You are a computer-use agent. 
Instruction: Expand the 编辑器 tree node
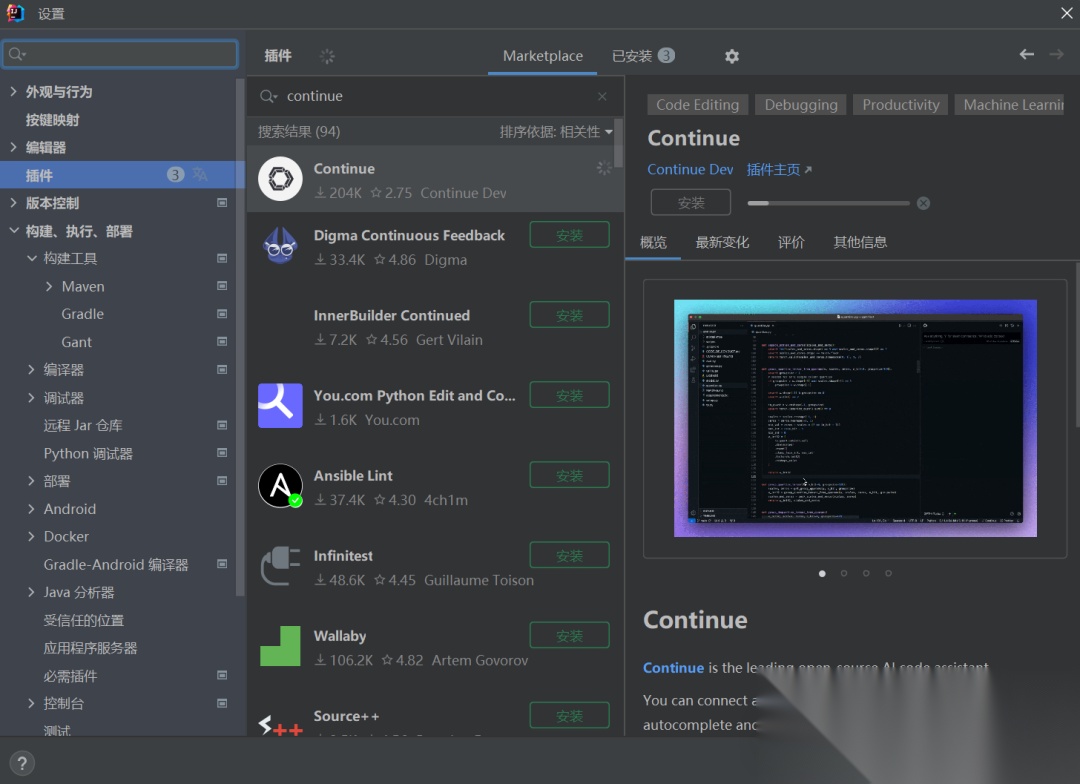click(13, 146)
